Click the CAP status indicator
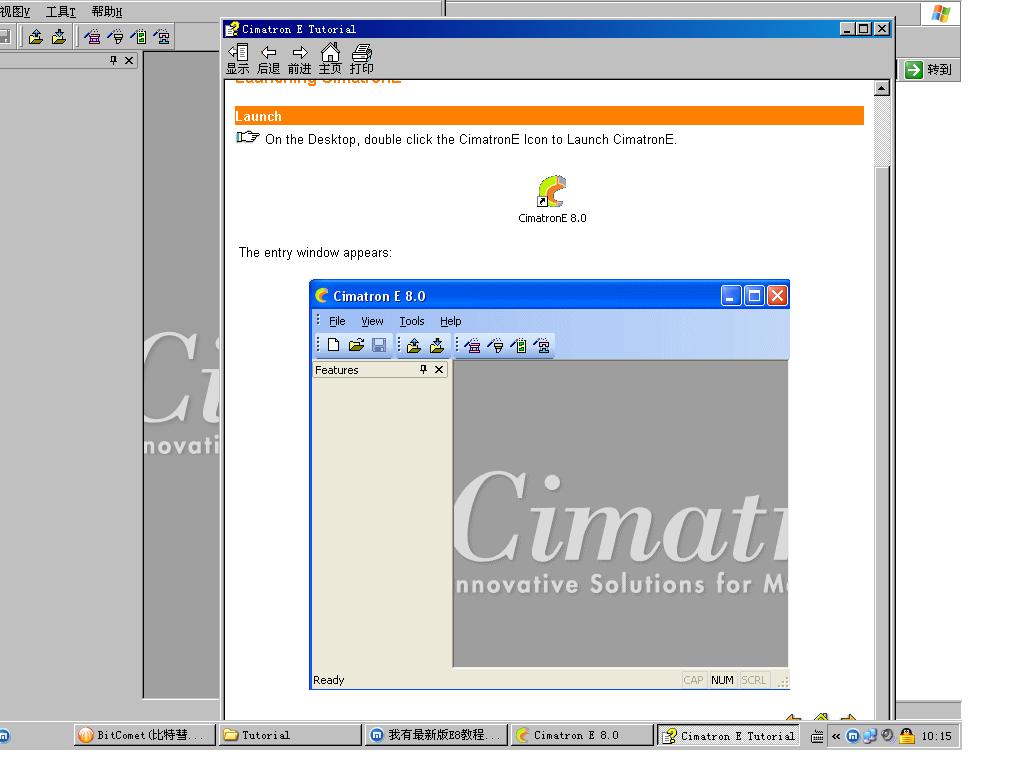The height and width of the screenshot is (768, 1024). [693, 680]
